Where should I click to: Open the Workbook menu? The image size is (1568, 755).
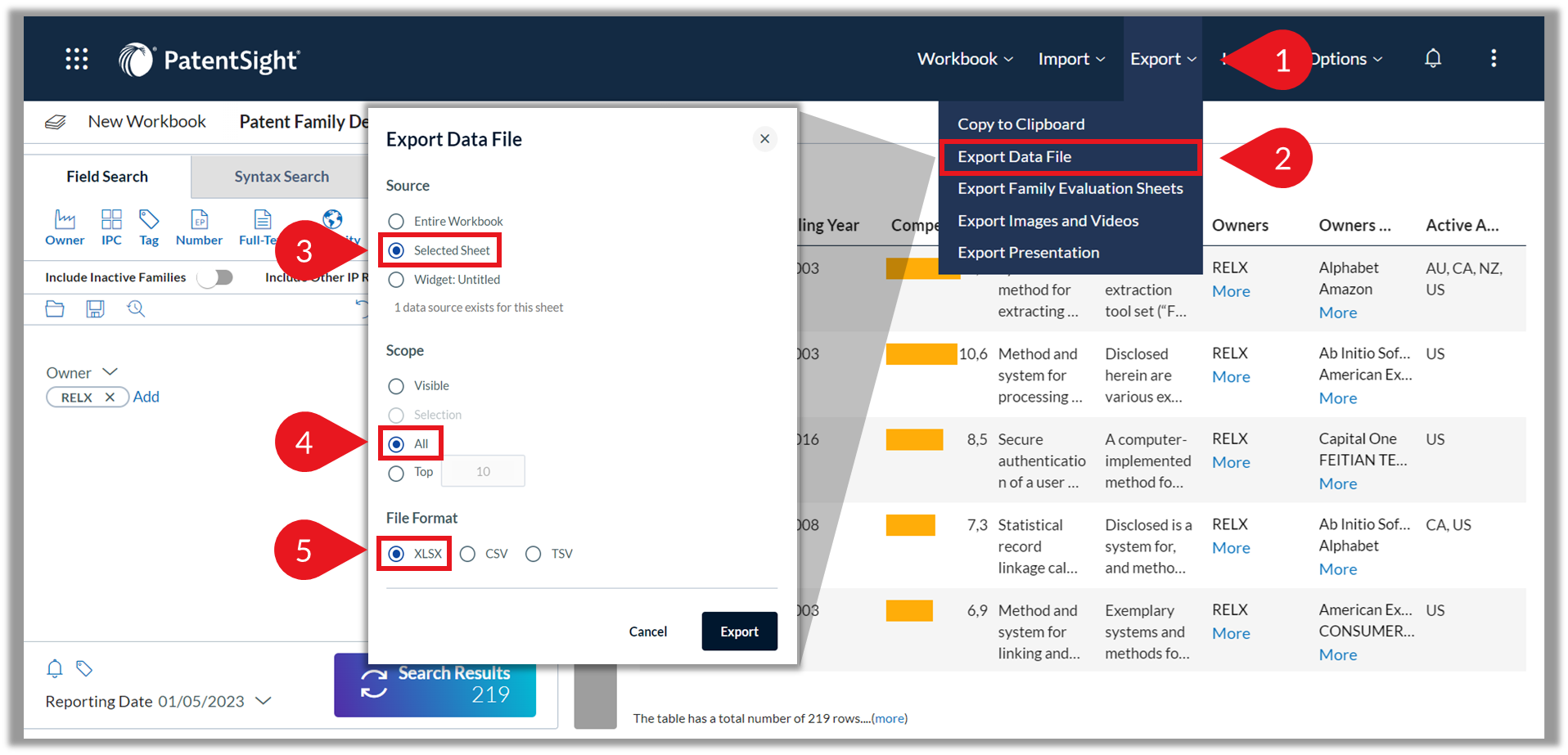pos(965,59)
